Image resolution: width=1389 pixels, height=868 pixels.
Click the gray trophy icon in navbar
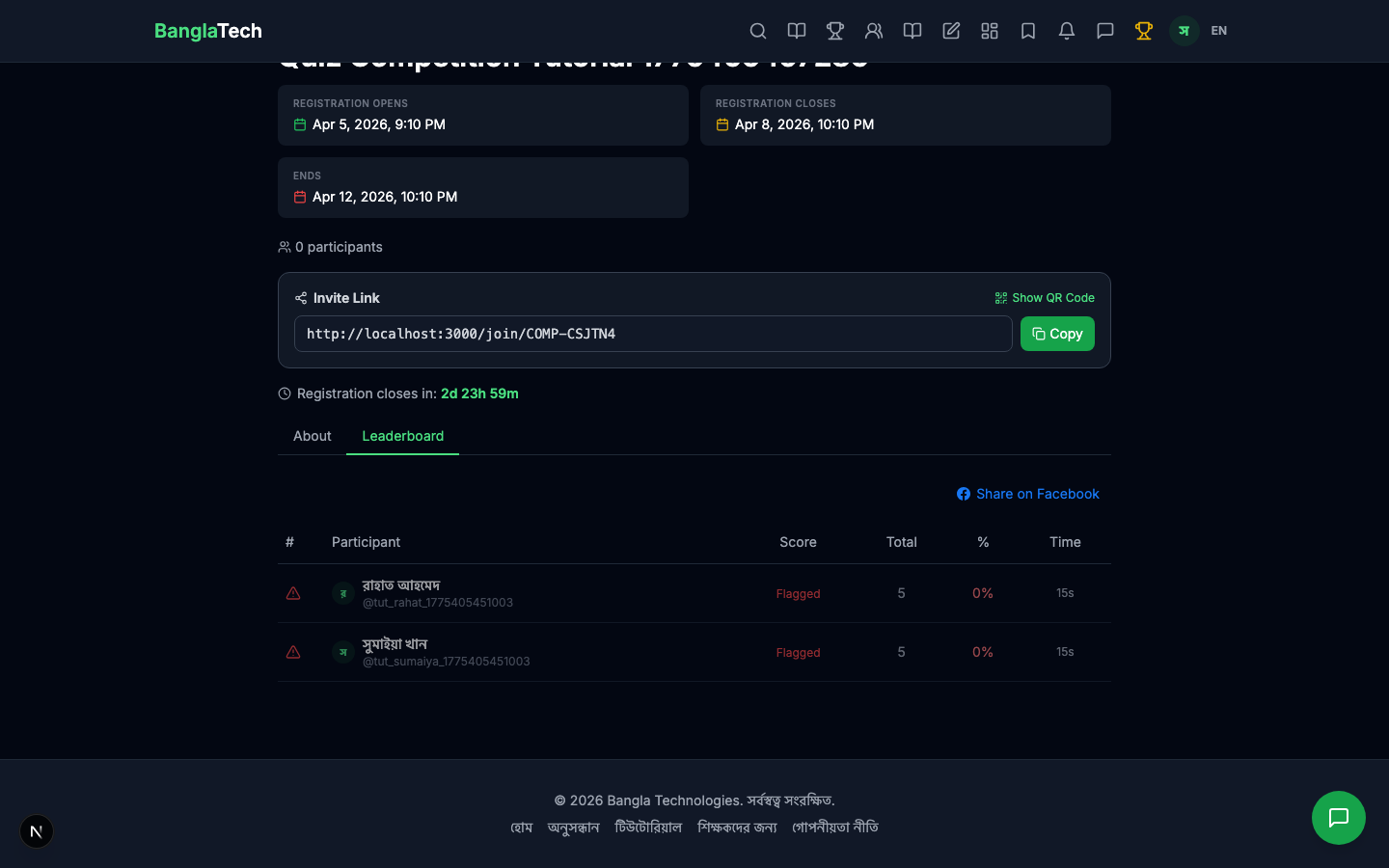pyautogui.click(x=835, y=31)
